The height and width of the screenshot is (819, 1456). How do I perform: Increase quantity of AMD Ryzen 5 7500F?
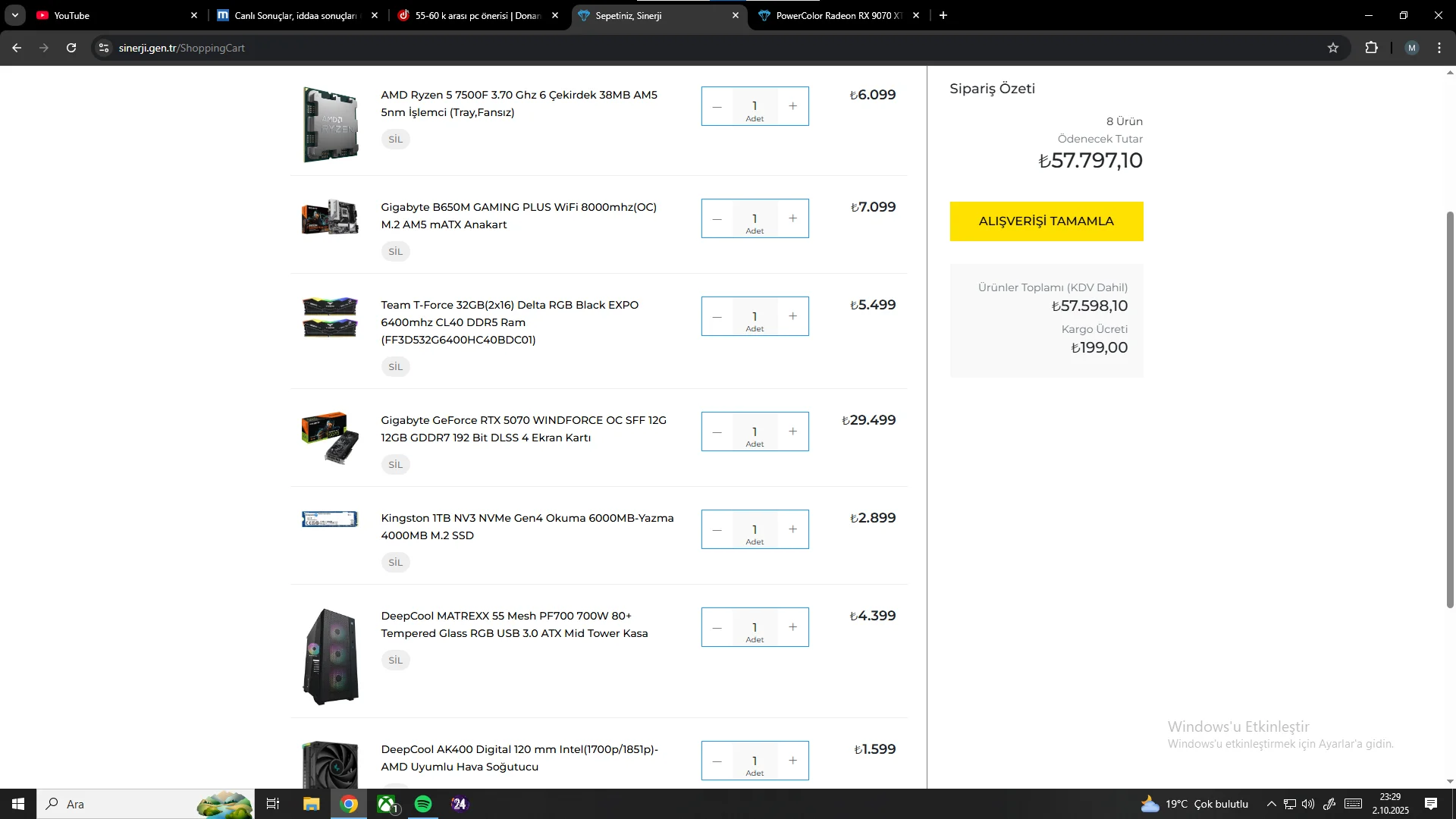point(792,106)
